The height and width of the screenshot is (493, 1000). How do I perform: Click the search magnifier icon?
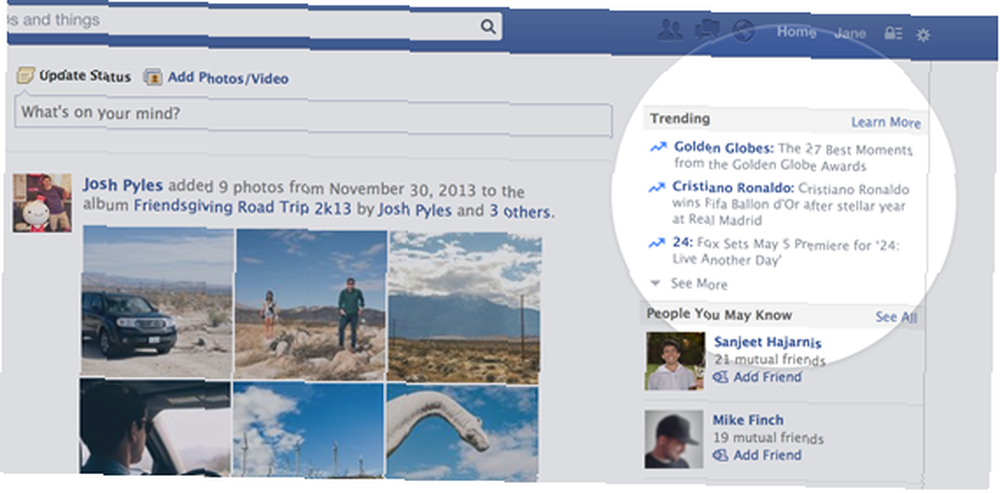[488, 26]
